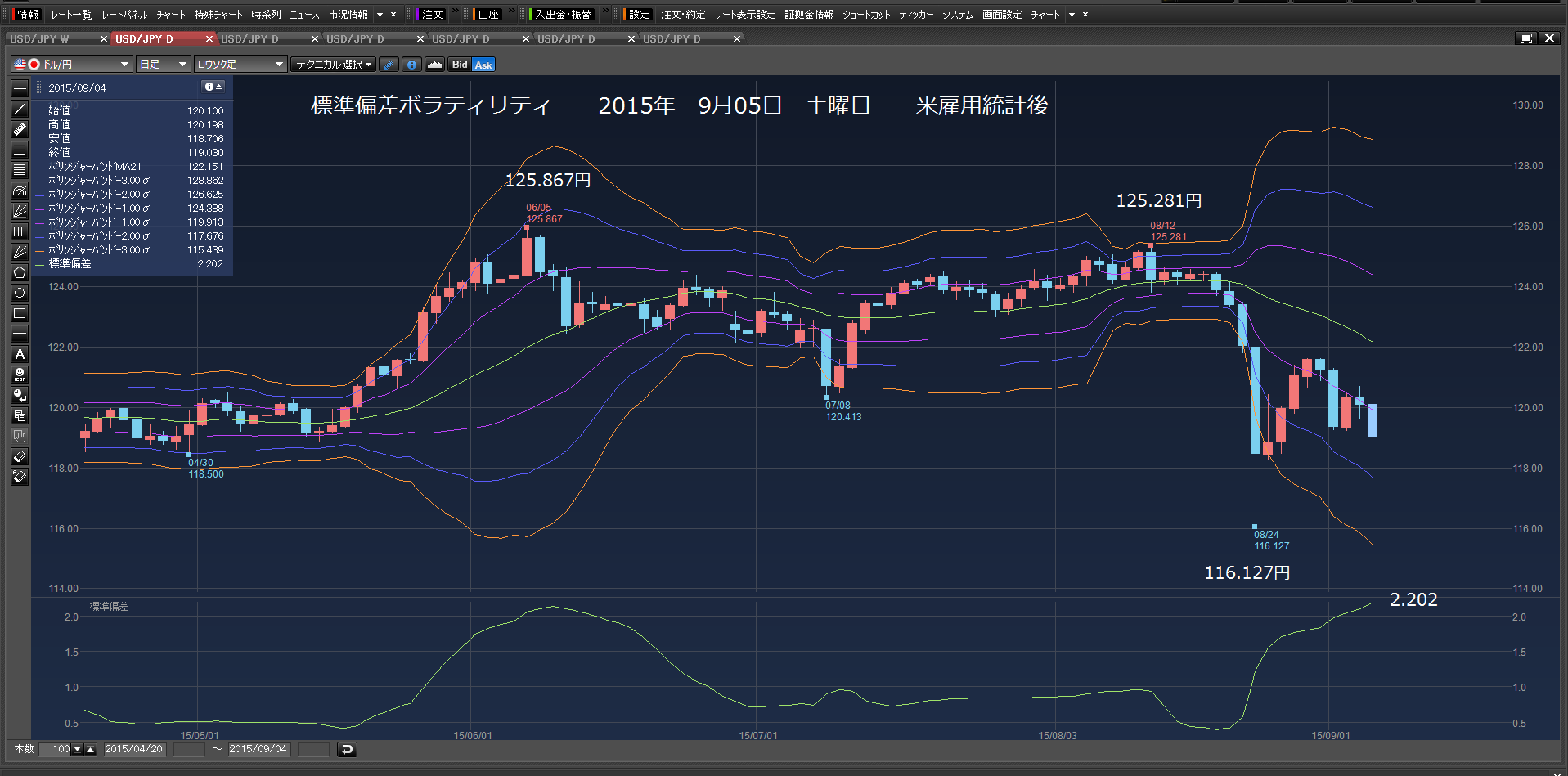Click the clock with arrow tool
The height and width of the screenshot is (776, 1568).
(x=20, y=395)
